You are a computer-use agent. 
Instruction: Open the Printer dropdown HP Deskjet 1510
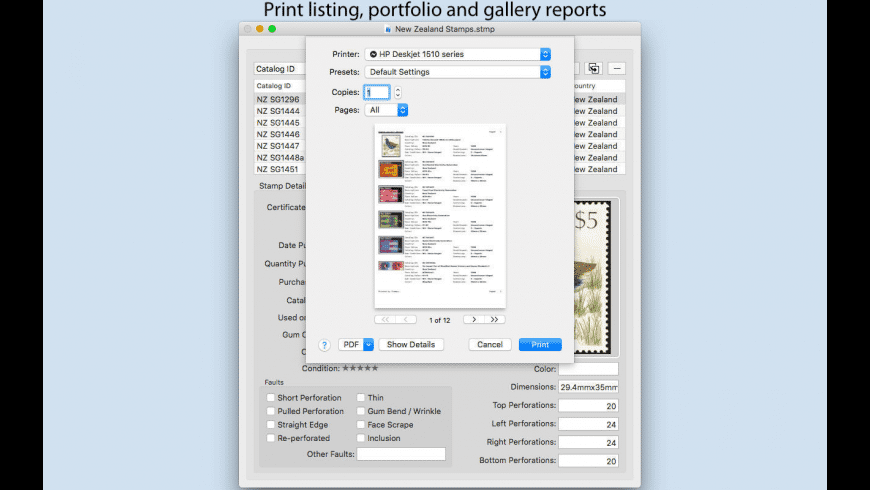pyautogui.click(x=457, y=54)
